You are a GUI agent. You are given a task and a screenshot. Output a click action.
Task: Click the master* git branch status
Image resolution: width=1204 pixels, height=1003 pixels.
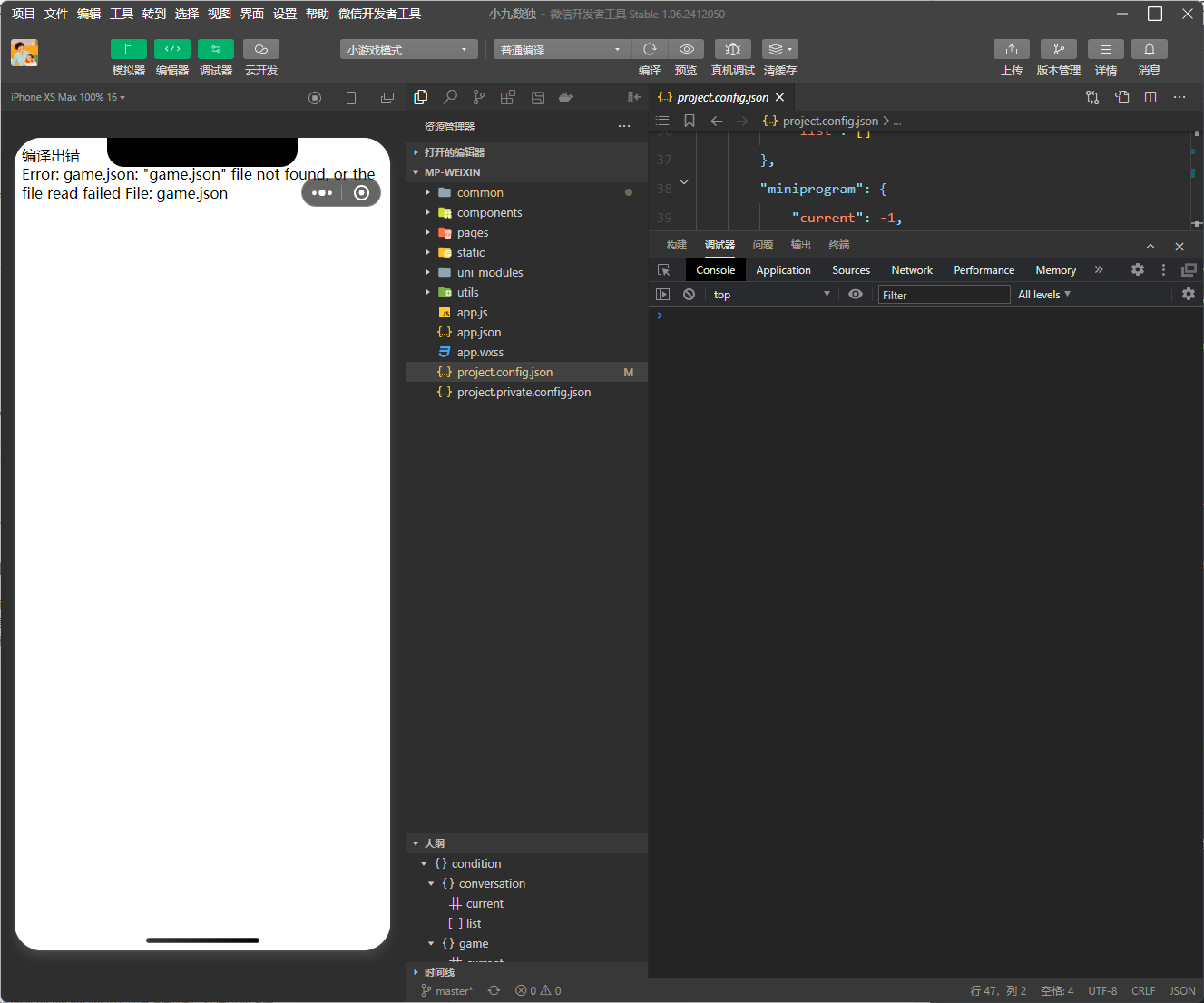[447, 991]
